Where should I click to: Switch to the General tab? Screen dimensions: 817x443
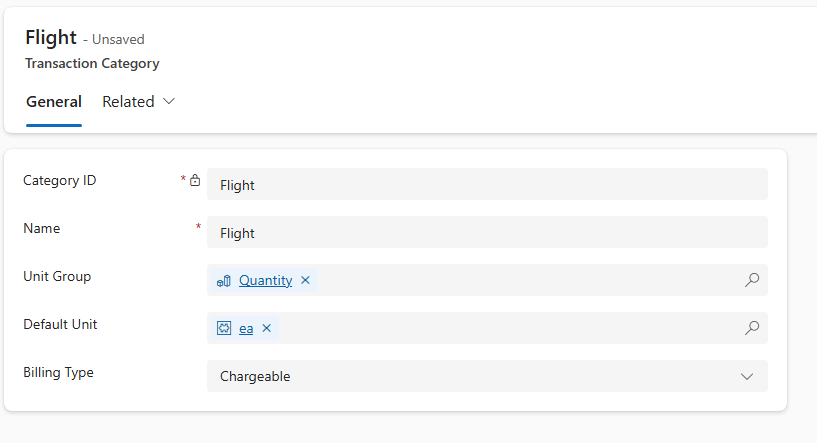click(54, 102)
